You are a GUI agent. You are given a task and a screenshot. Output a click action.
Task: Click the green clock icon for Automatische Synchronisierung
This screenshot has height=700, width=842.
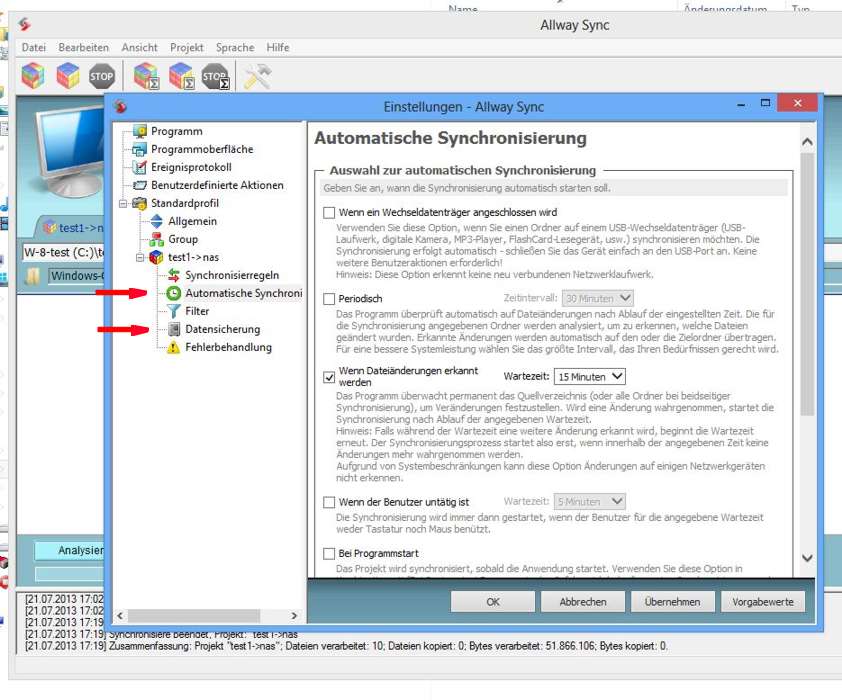point(173,293)
